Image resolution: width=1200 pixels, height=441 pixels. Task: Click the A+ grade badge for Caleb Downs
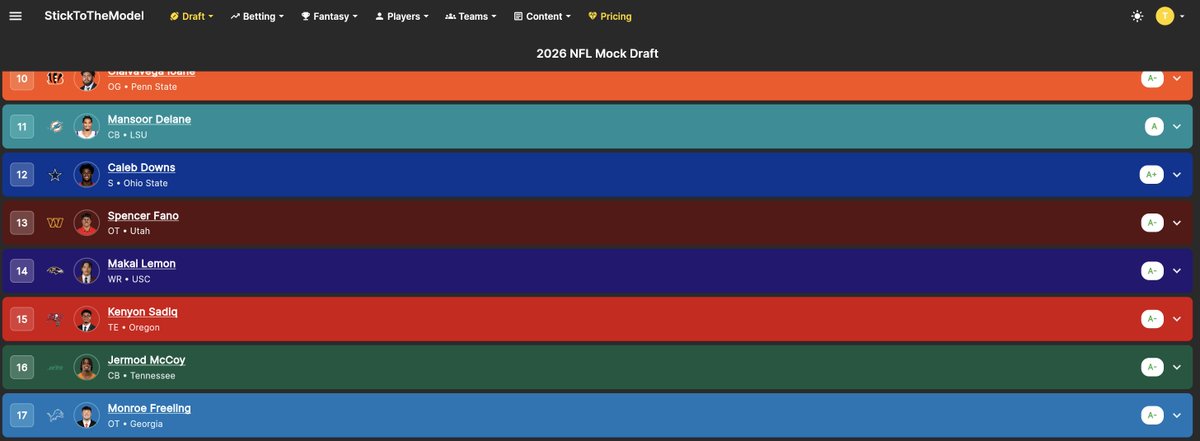pyautogui.click(x=1152, y=175)
